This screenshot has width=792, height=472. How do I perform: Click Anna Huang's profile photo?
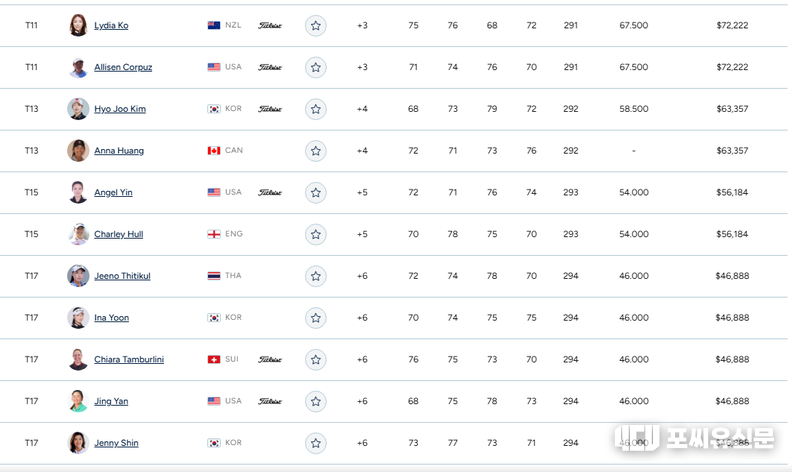(78, 151)
